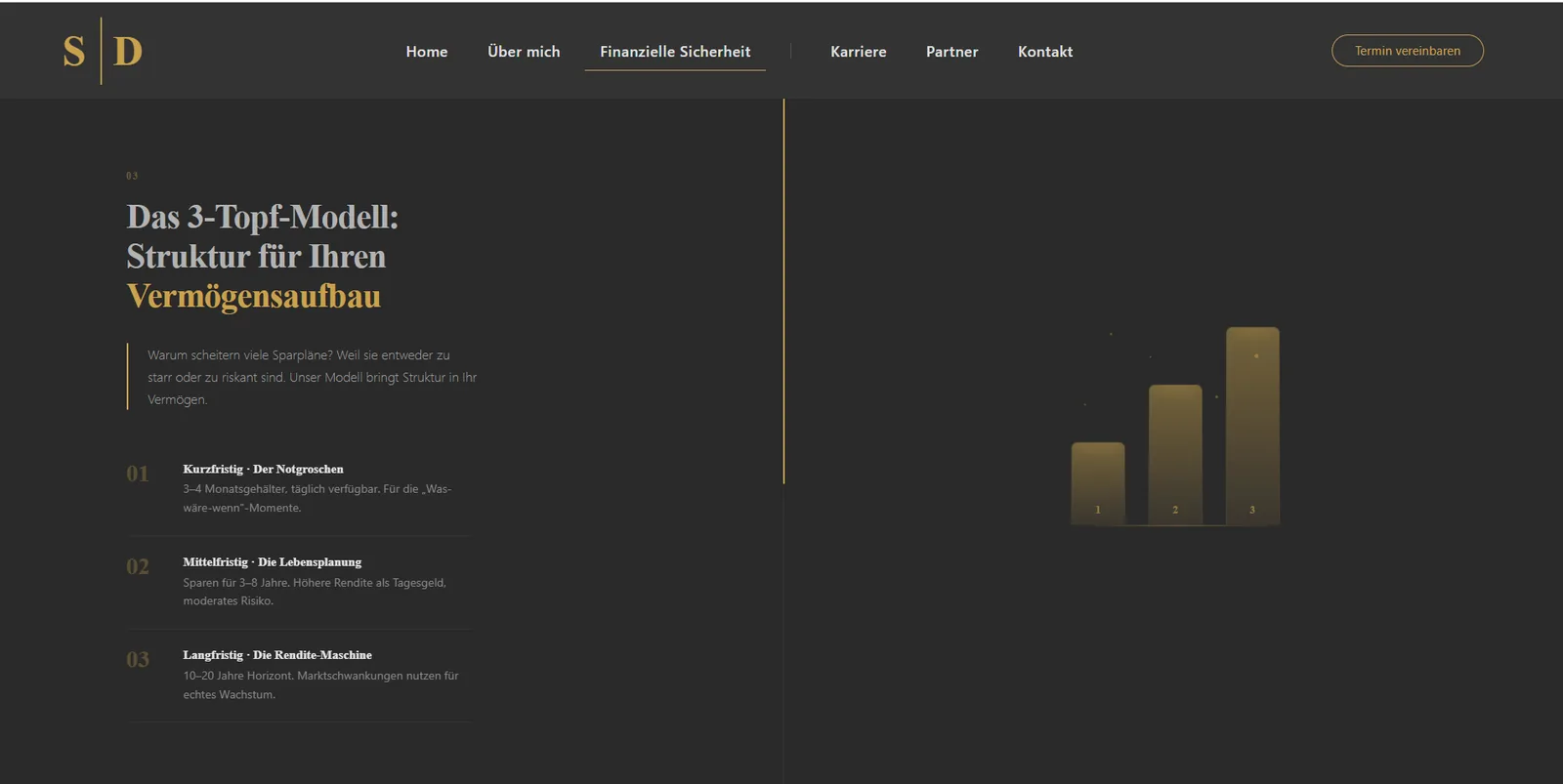Click the large number 02 label
This screenshot has height=784, width=1563.
tap(138, 566)
